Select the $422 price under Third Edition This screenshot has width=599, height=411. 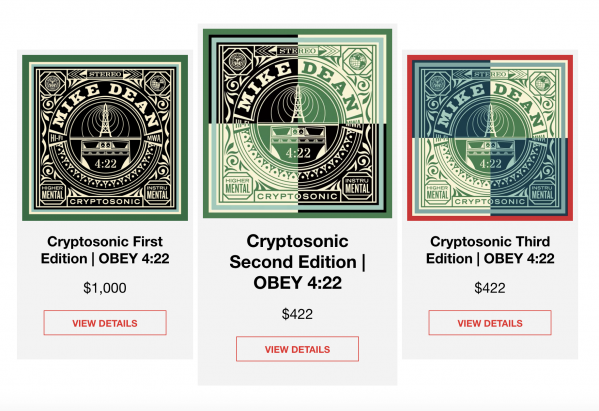[x=490, y=288]
